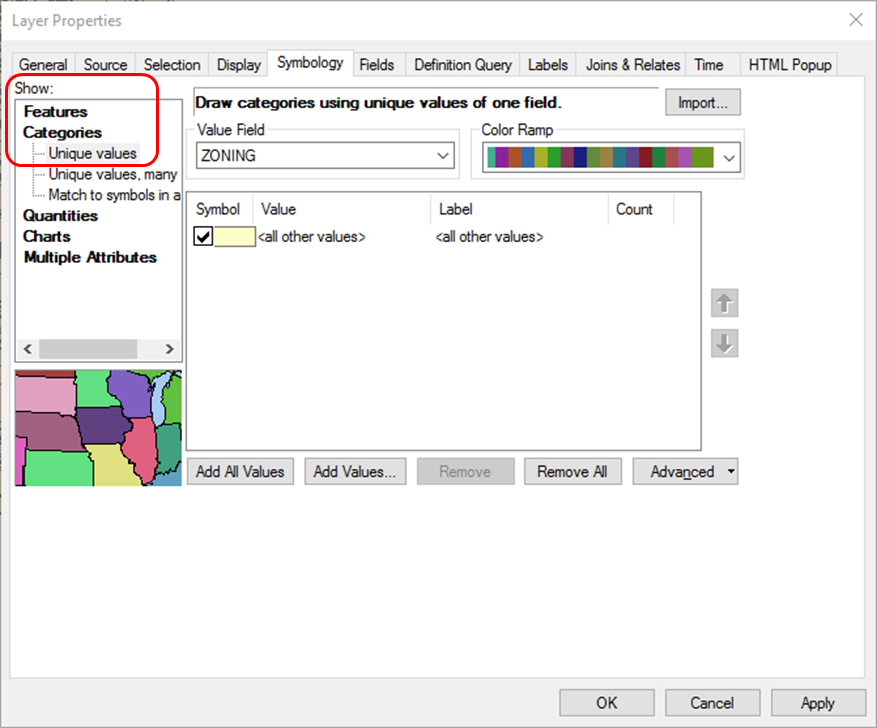
Task: Open the Definition Query tab
Action: coord(462,65)
